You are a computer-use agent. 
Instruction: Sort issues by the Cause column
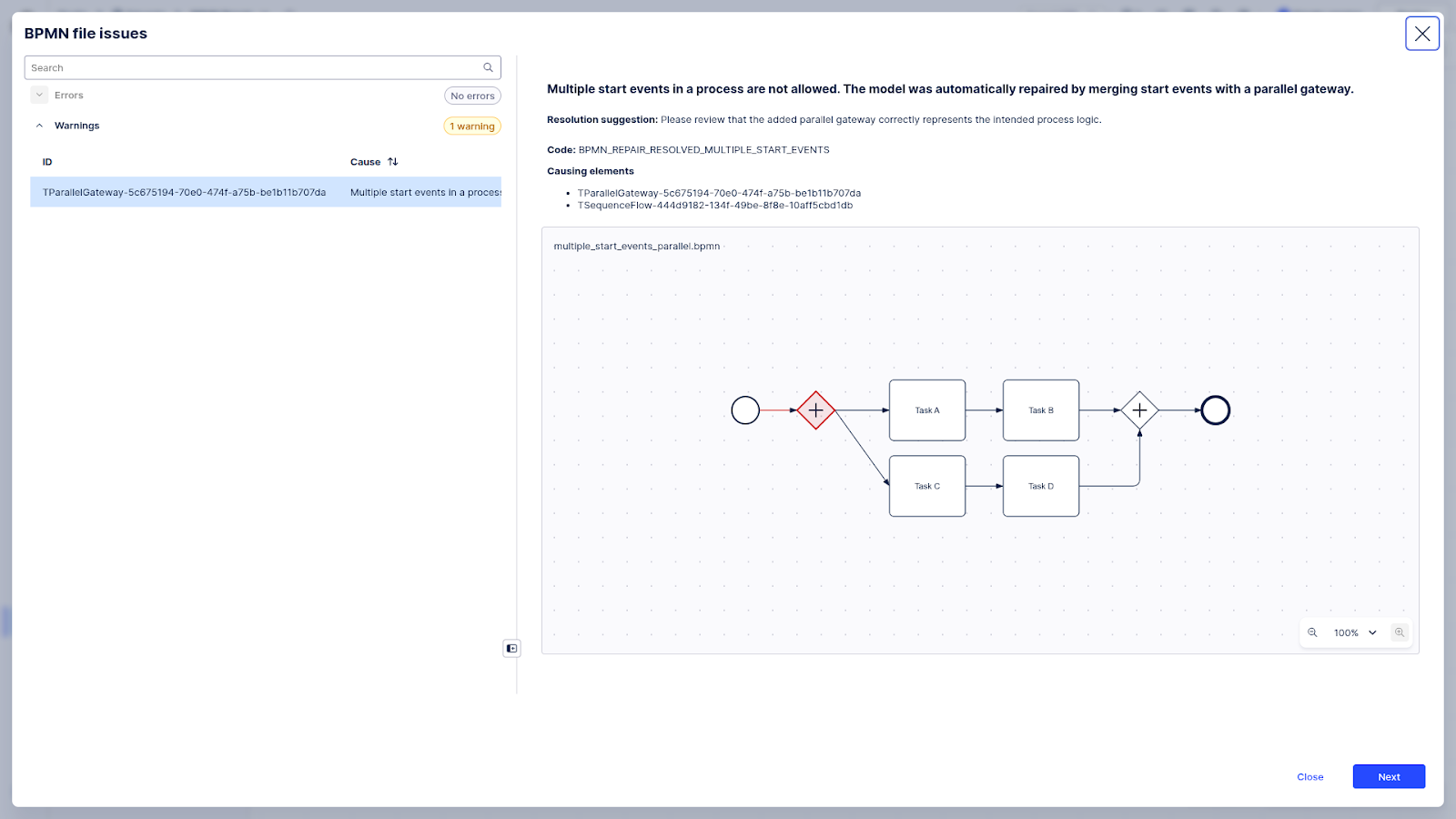(392, 162)
